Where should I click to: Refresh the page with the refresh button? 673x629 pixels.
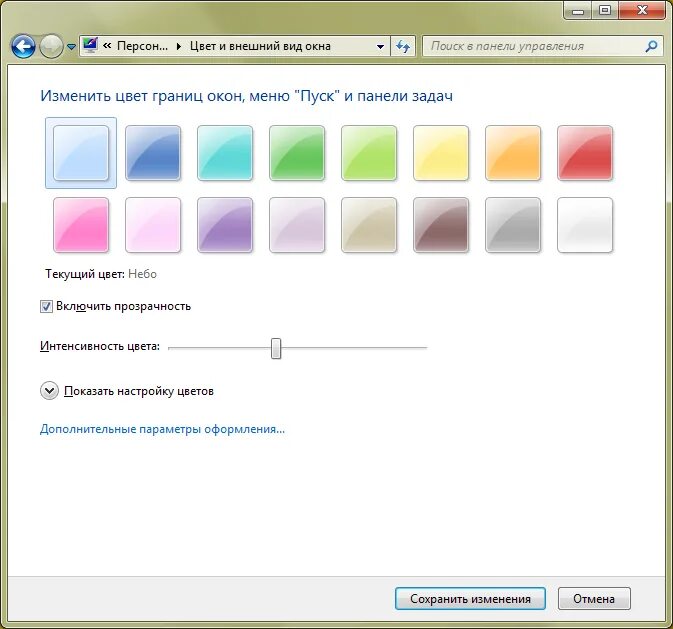[403, 46]
